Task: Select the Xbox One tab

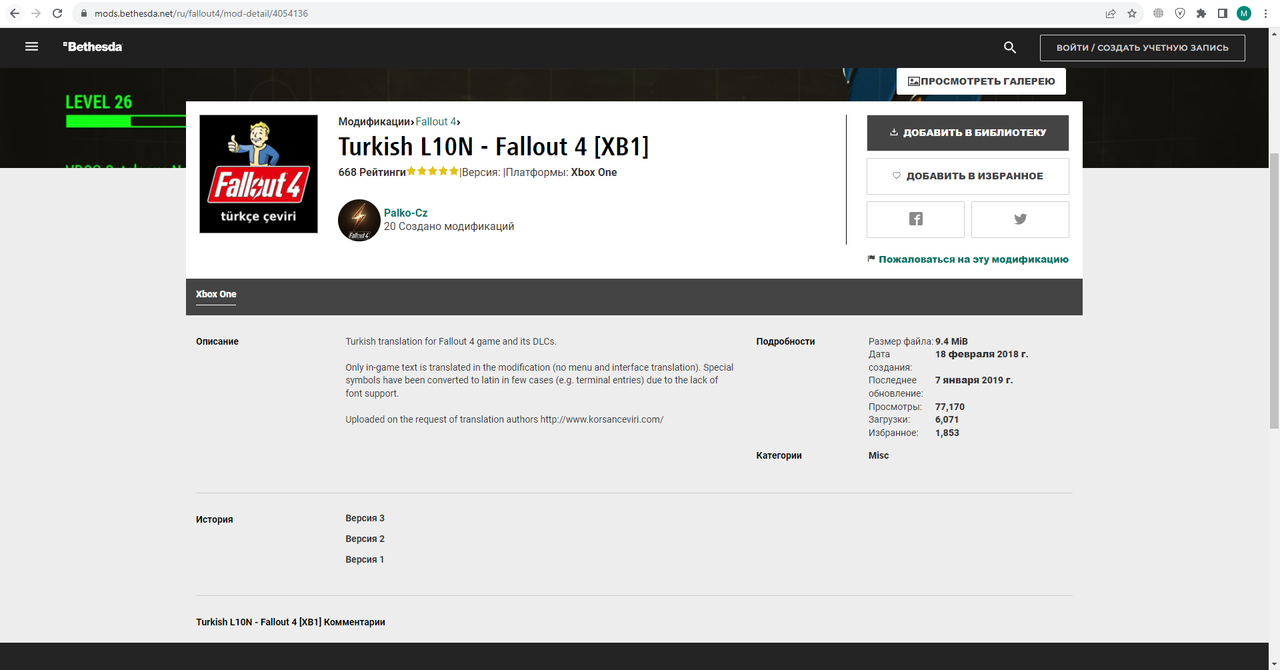Action: coord(216,294)
